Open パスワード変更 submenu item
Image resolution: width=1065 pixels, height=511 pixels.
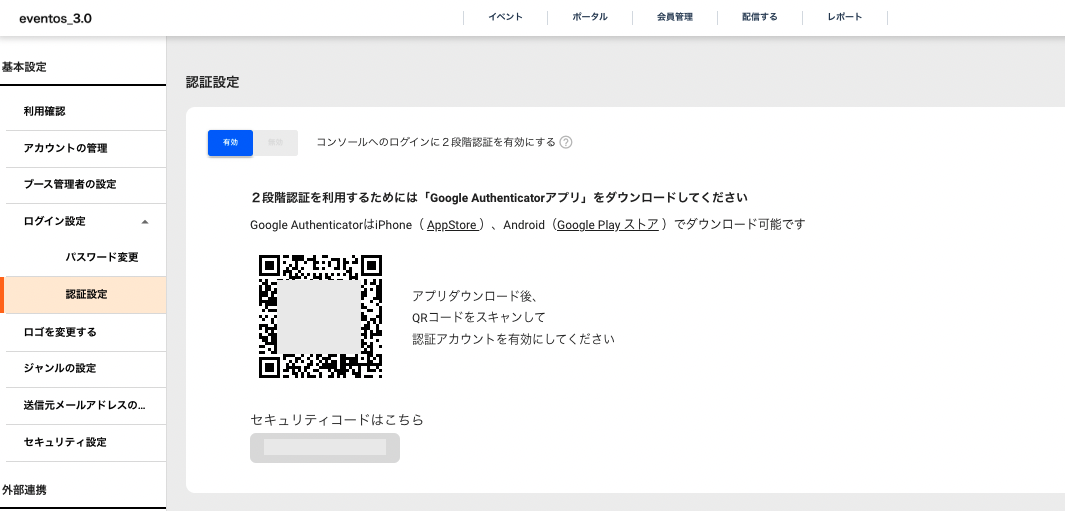(102, 257)
